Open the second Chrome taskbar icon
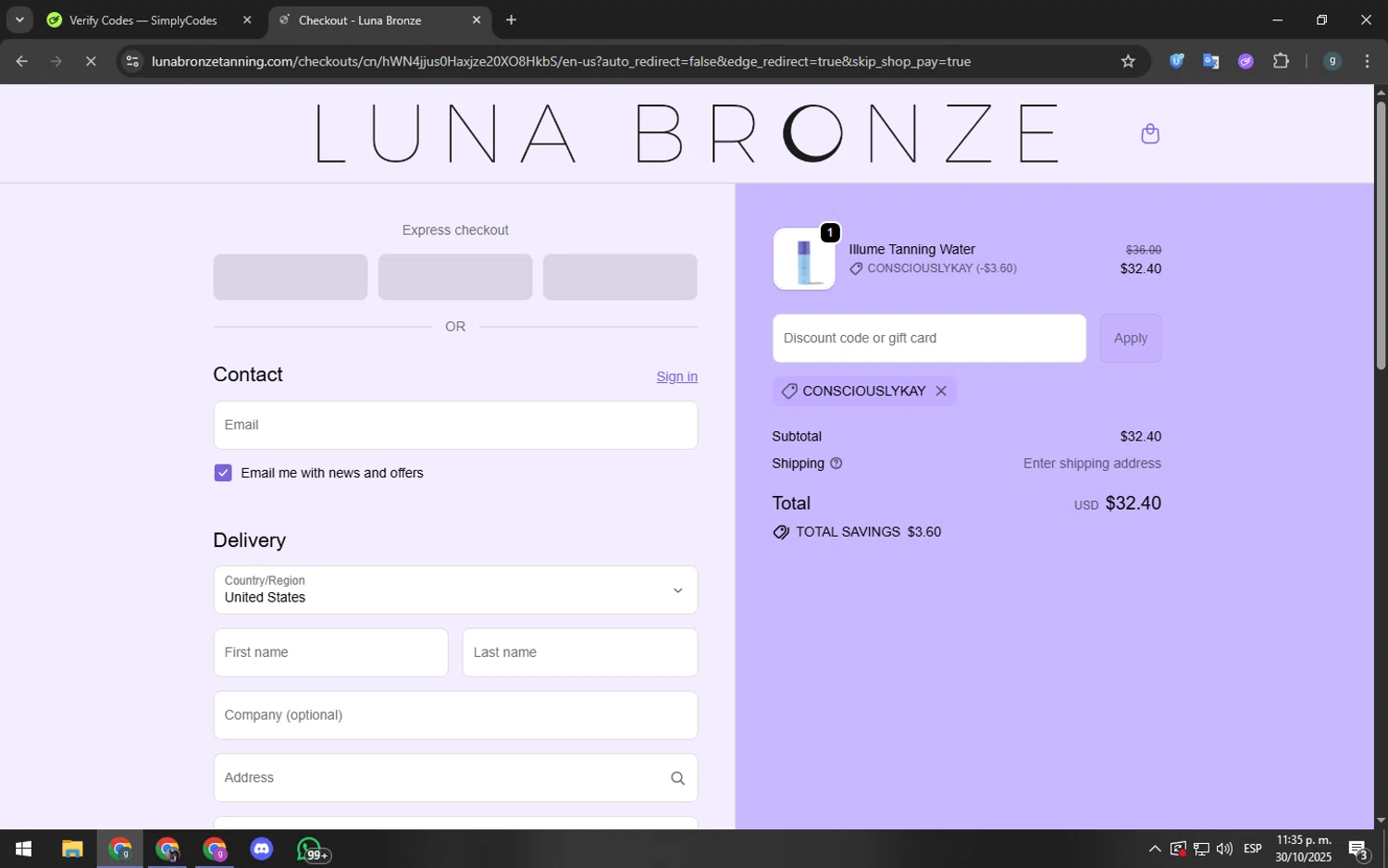This screenshot has height=868, width=1388. pos(167,849)
